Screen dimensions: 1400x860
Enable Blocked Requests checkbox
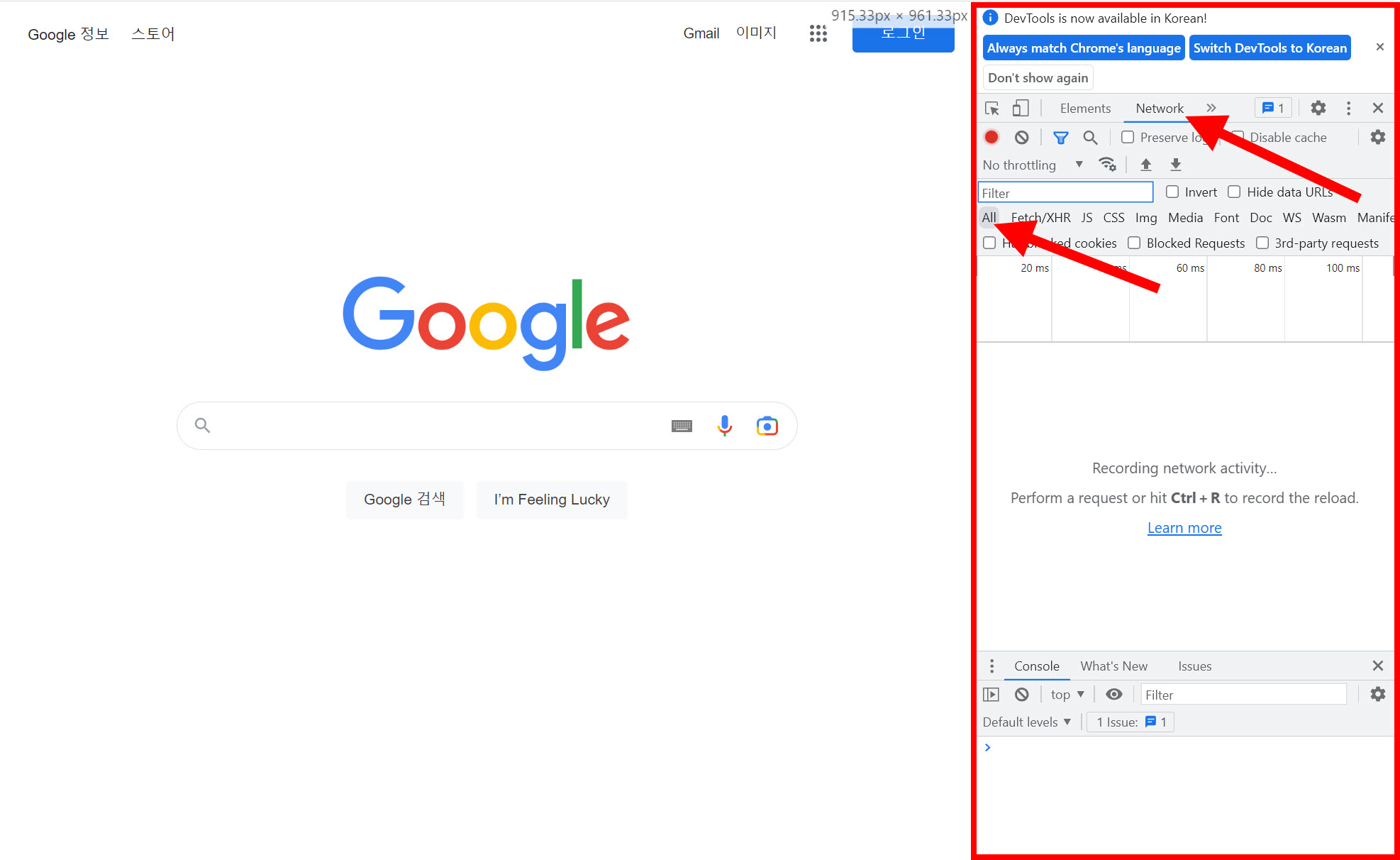1134,243
